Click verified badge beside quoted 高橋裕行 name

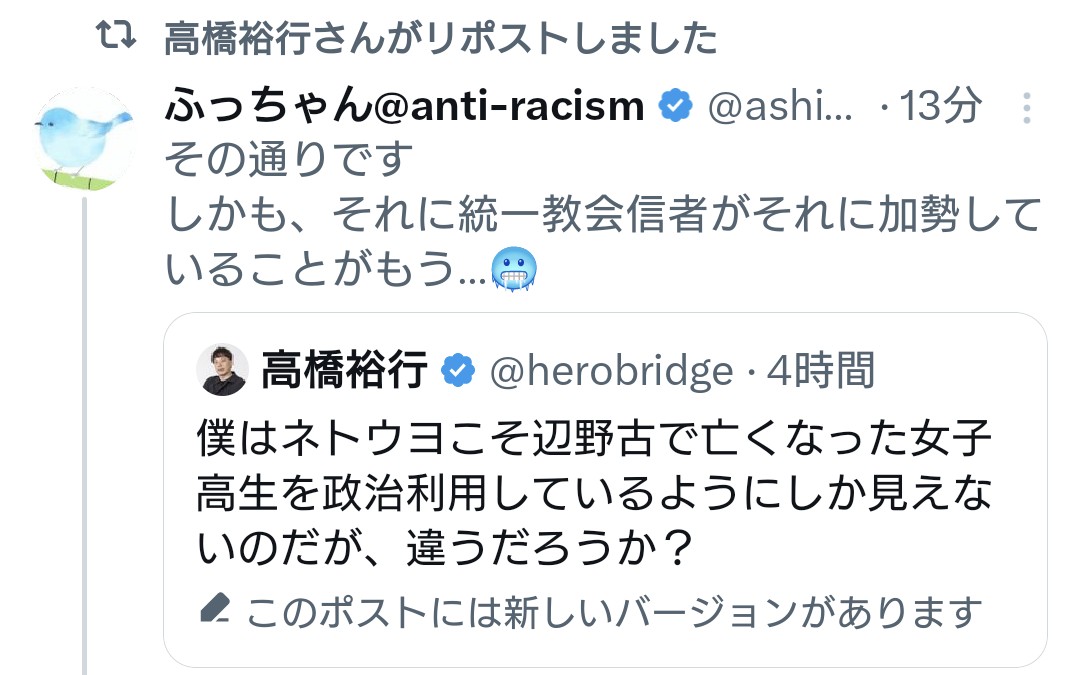pos(458,371)
